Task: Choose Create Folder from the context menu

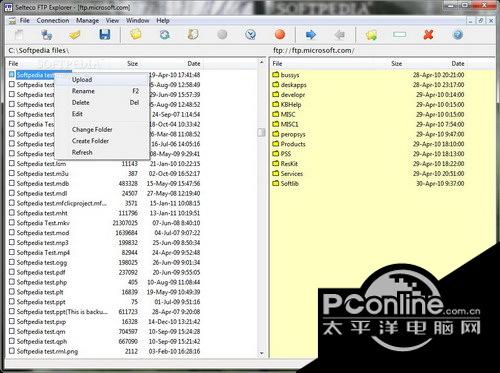Action: point(102,141)
